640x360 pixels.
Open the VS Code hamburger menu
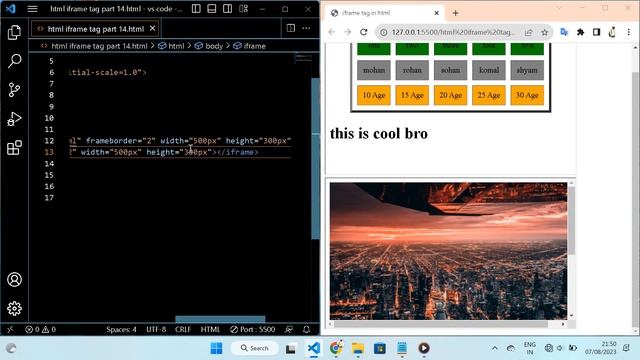(32, 9)
